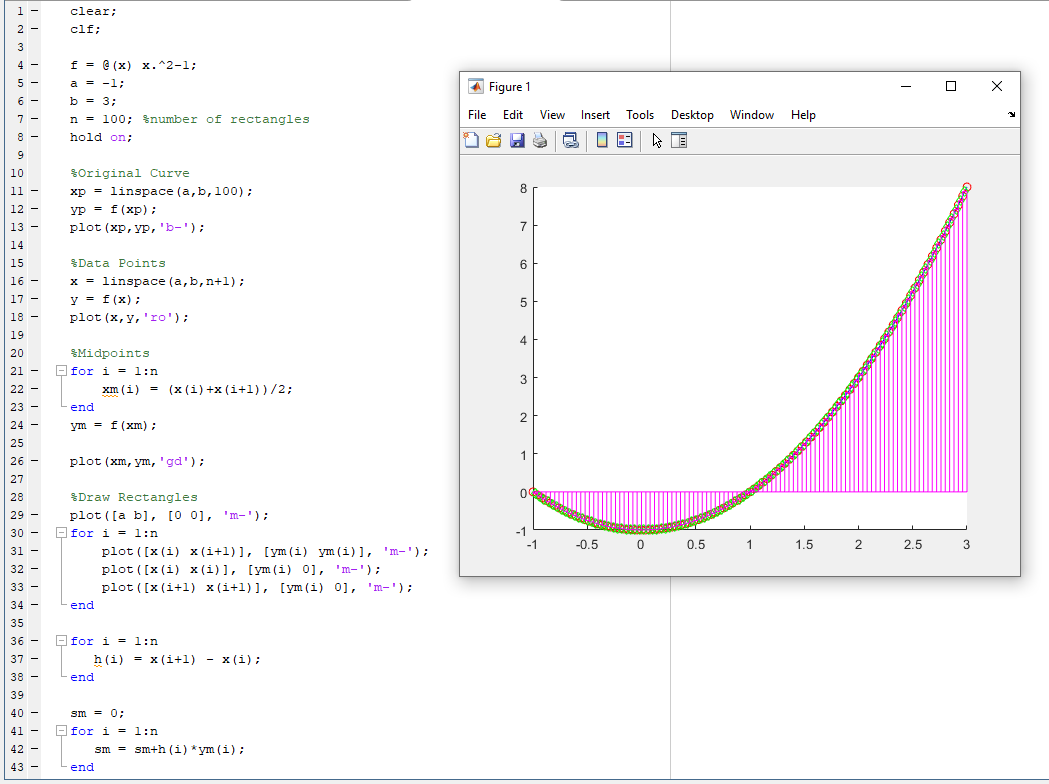
Task: Open the File menu in Figure 1
Action: [x=477, y=115]
